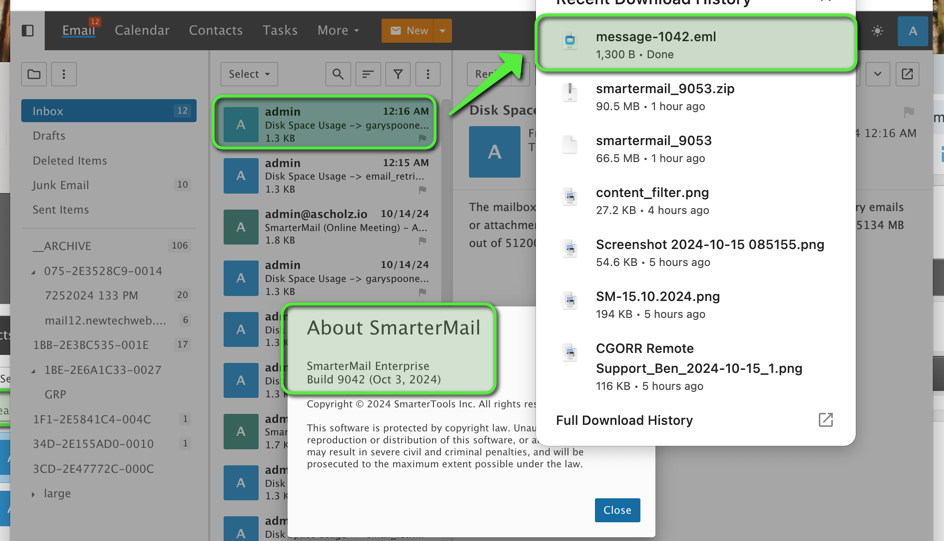
Task: Expand the More menu
Action: click(x=337, y=31)
